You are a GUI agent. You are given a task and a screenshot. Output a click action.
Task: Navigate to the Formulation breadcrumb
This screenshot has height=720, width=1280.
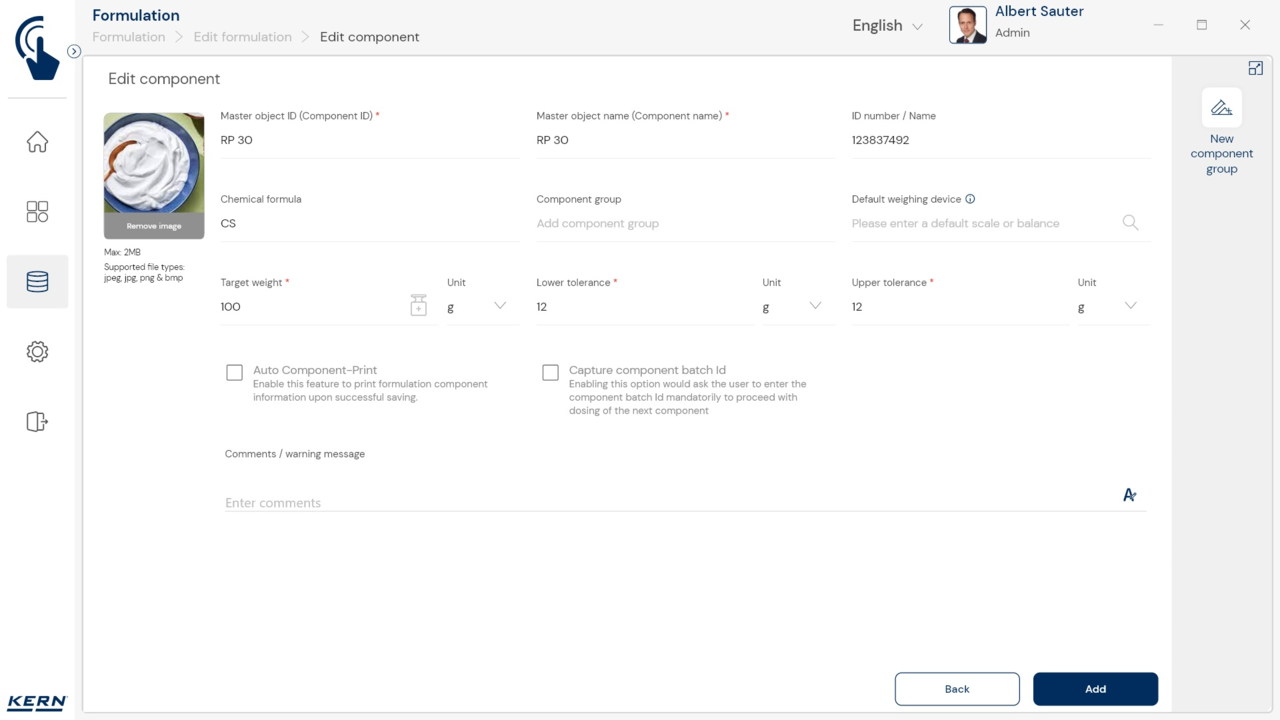[x=128, y=37]
